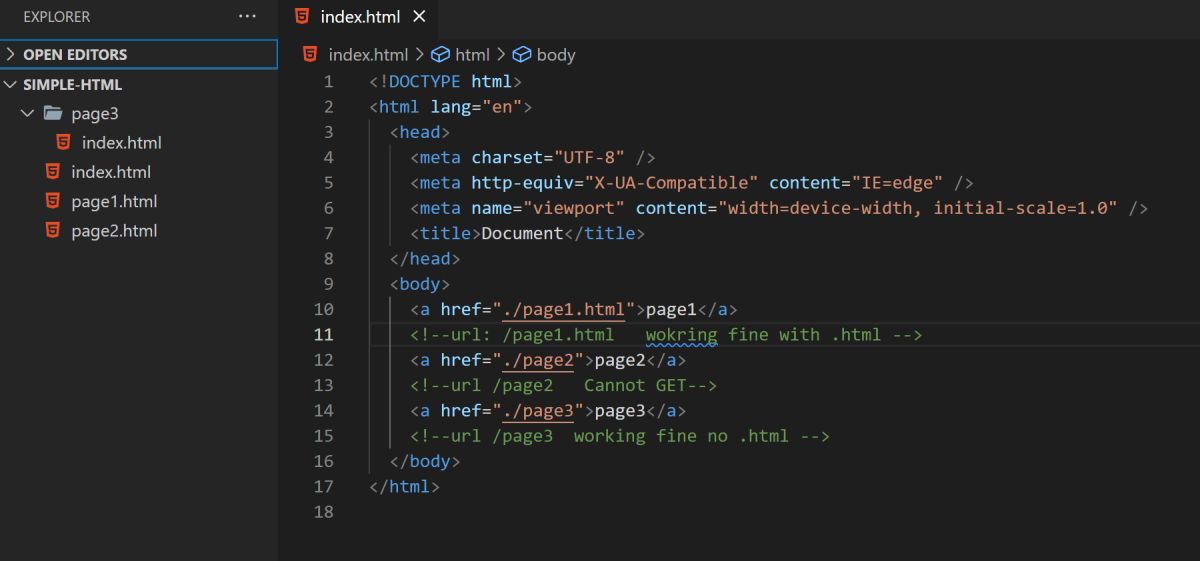
Task: Click line number 11 in the gutter
Action: (x=323, y=334)
